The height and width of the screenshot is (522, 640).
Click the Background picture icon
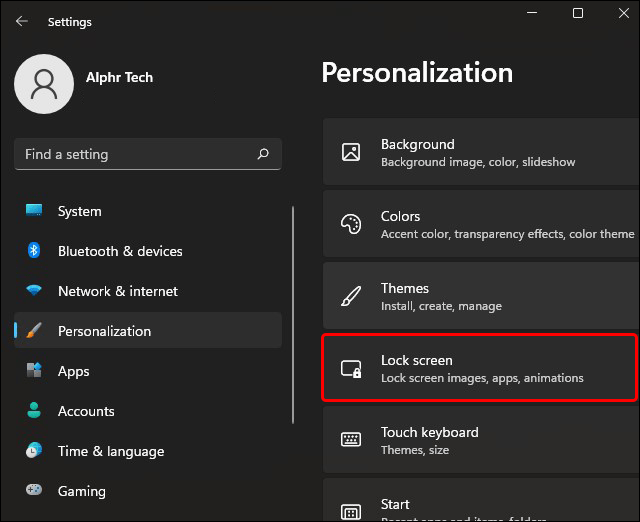[351, 152]
